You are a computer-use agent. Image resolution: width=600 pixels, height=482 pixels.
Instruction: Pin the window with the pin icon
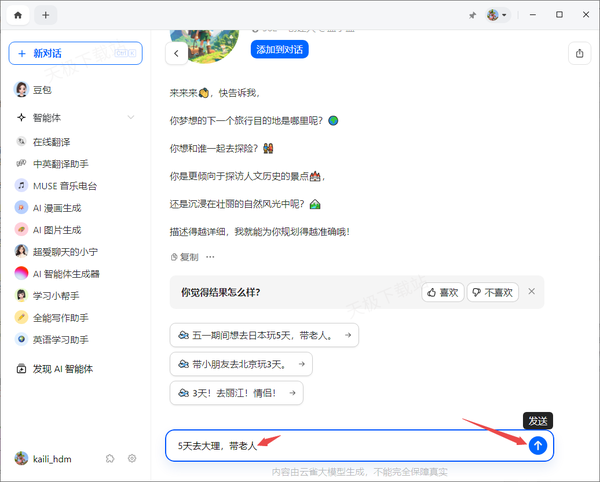tap(472, 15)
